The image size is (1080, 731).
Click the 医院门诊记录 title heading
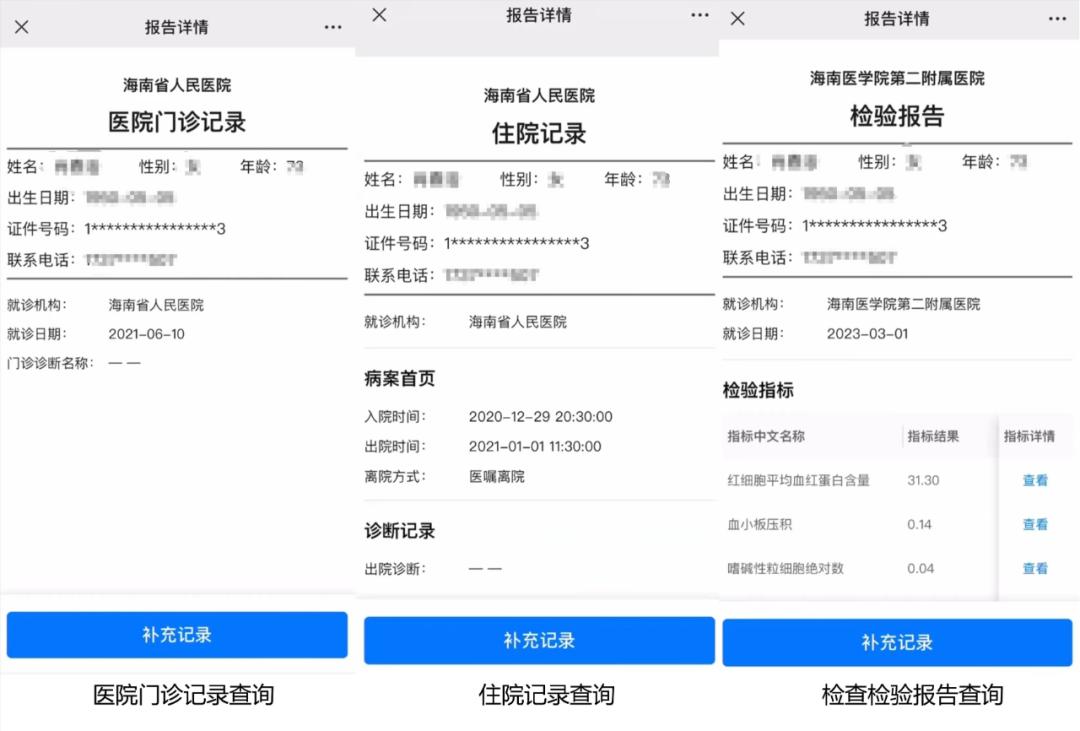click(x=177, y=122)
